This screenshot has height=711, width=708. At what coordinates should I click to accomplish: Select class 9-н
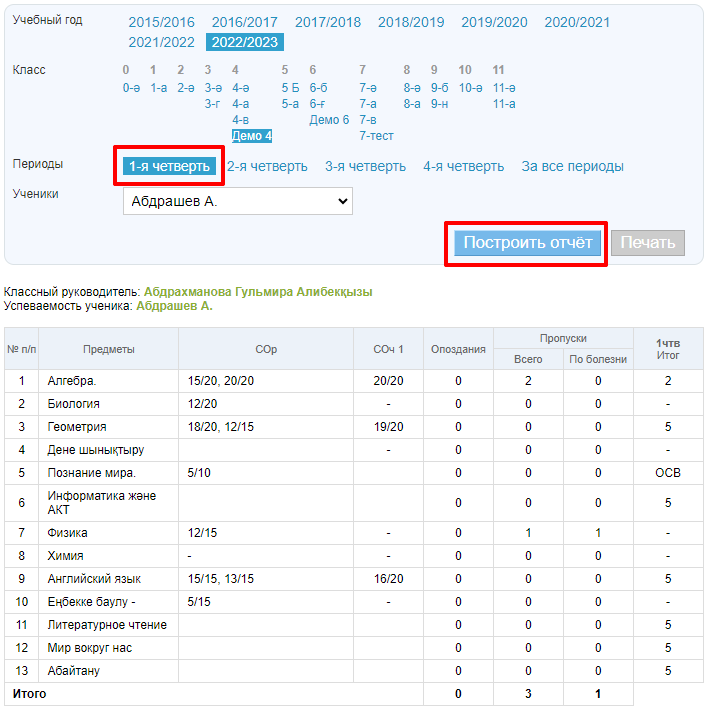[439, 104]
